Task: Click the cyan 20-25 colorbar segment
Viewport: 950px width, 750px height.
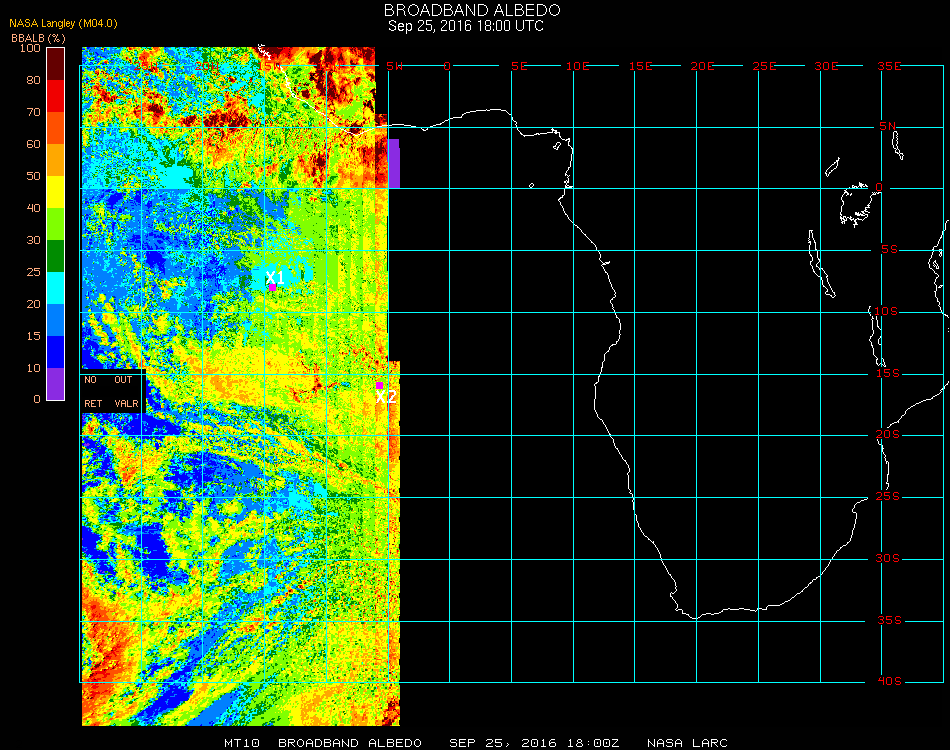Action: pos(56,288)
